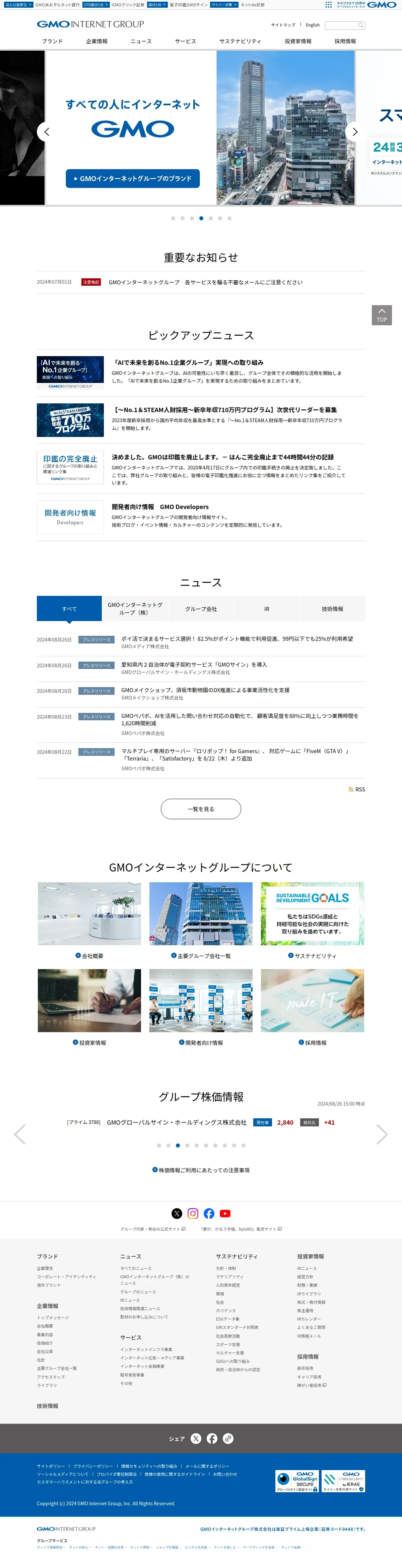
Task: Open the 印鑑の完全廃止 thumbnail
Action: [x=70, y=467]
